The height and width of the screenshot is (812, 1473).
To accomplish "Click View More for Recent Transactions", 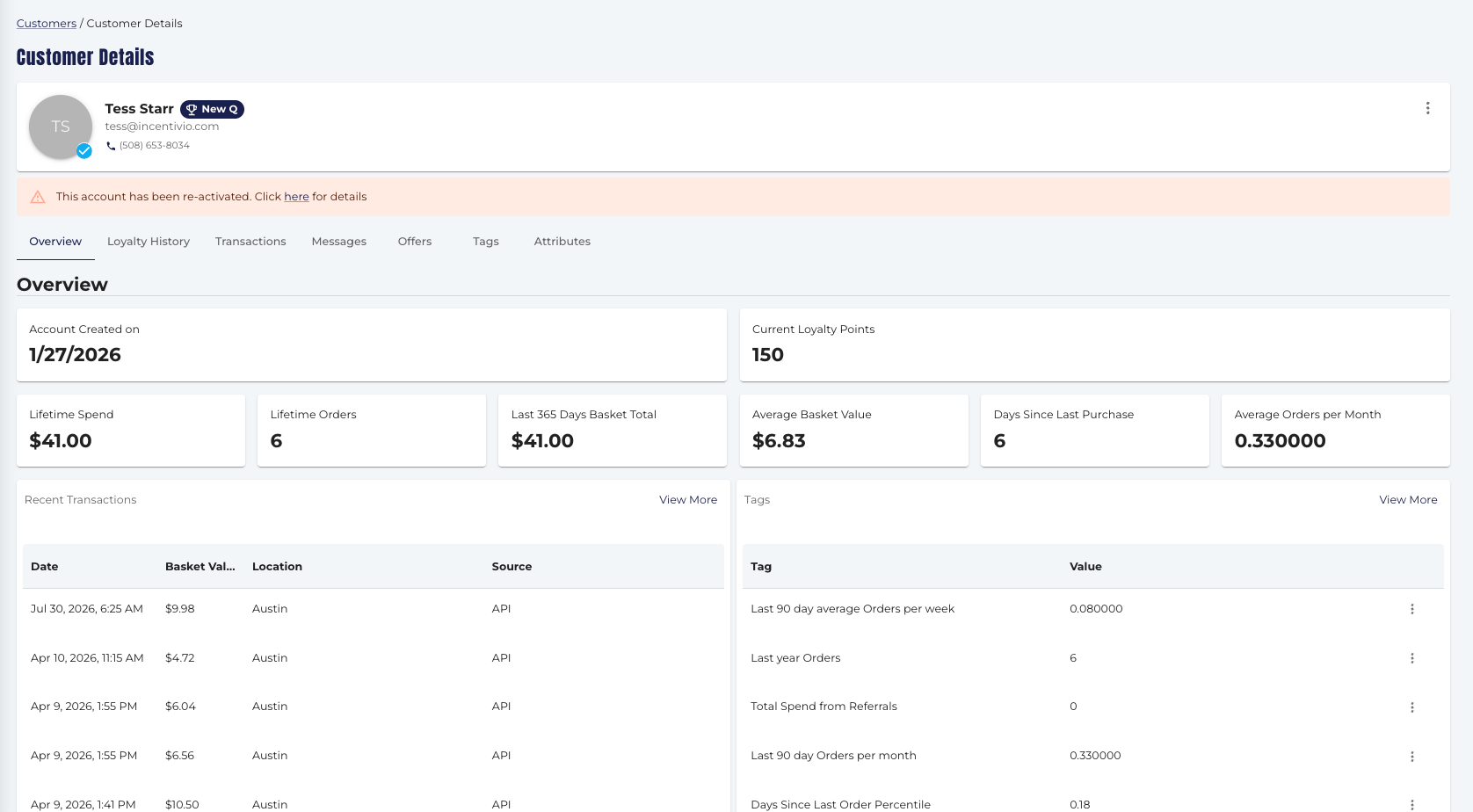I will [688, 500].
